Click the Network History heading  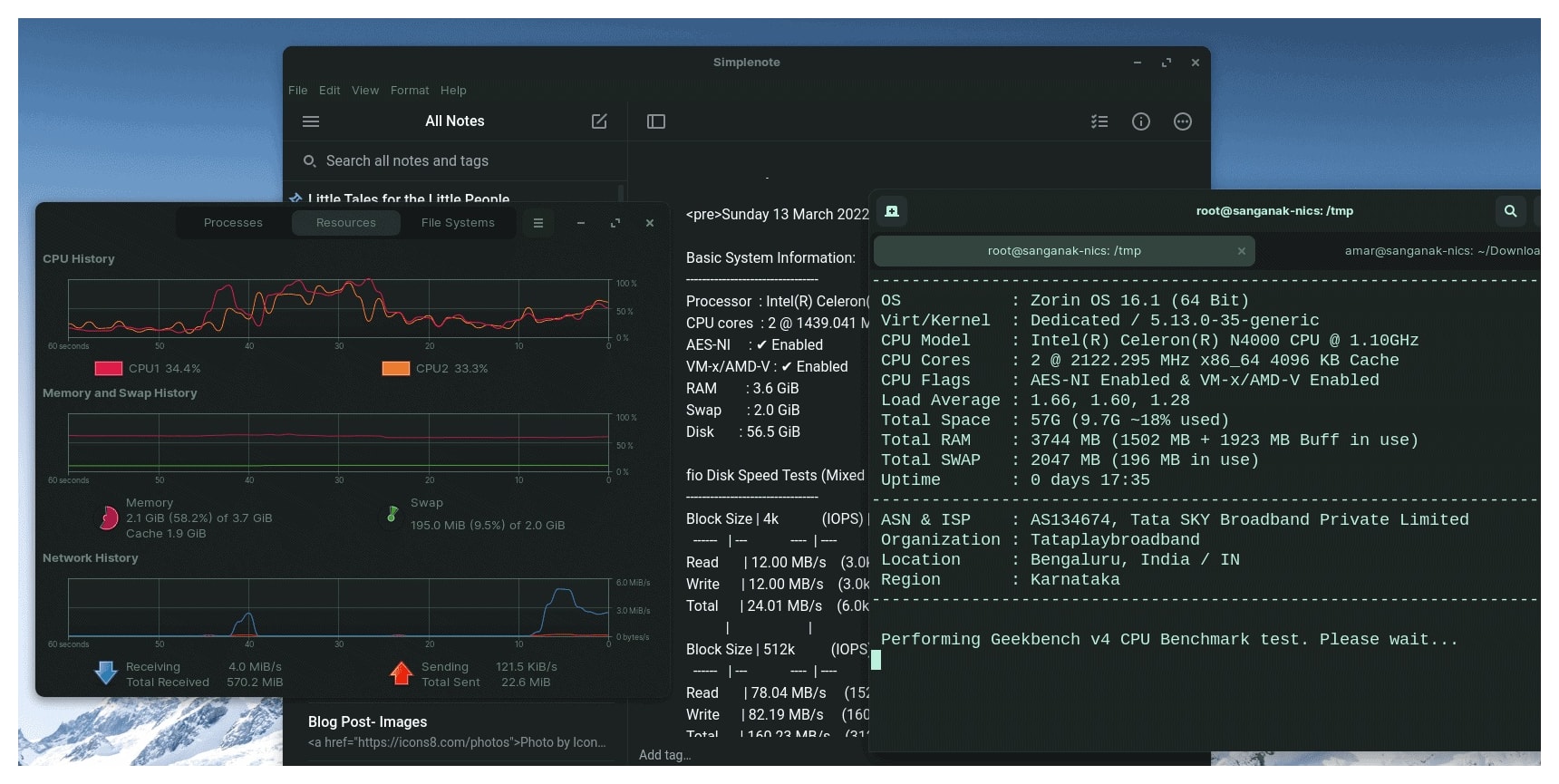[91, 558]
